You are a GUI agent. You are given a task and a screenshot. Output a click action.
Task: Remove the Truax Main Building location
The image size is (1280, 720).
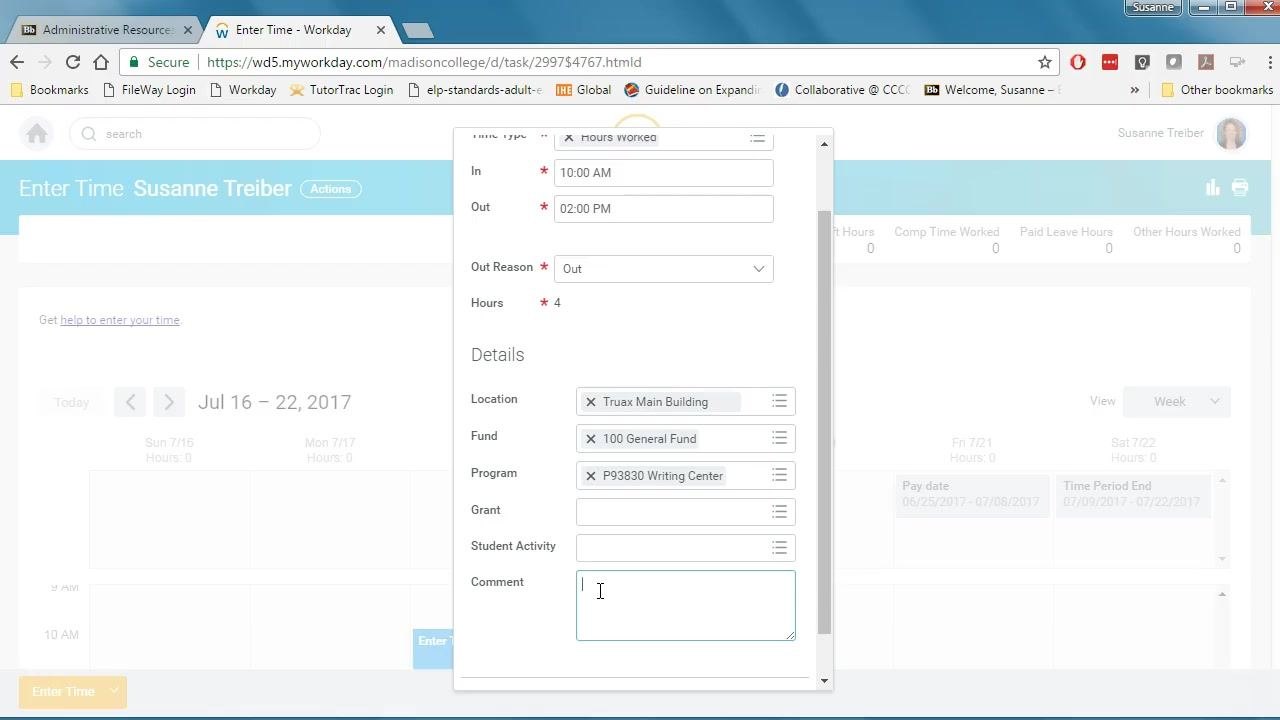click(591, 402)
